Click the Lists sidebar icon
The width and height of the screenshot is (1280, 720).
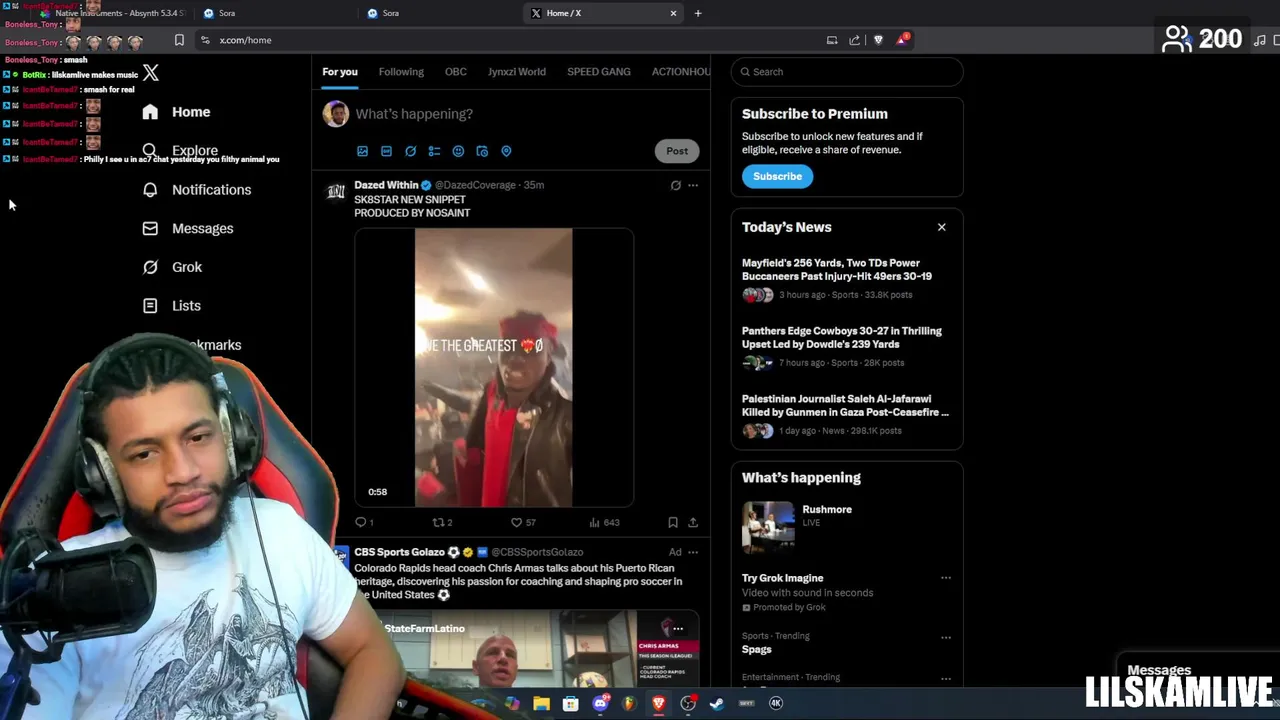(x=150, y=306)
